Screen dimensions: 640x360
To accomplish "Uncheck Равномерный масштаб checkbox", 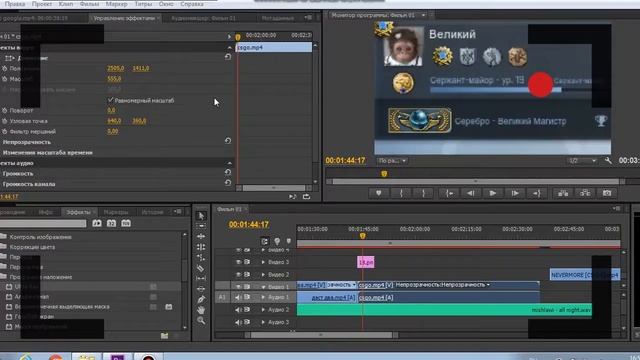I will point(110,100).
